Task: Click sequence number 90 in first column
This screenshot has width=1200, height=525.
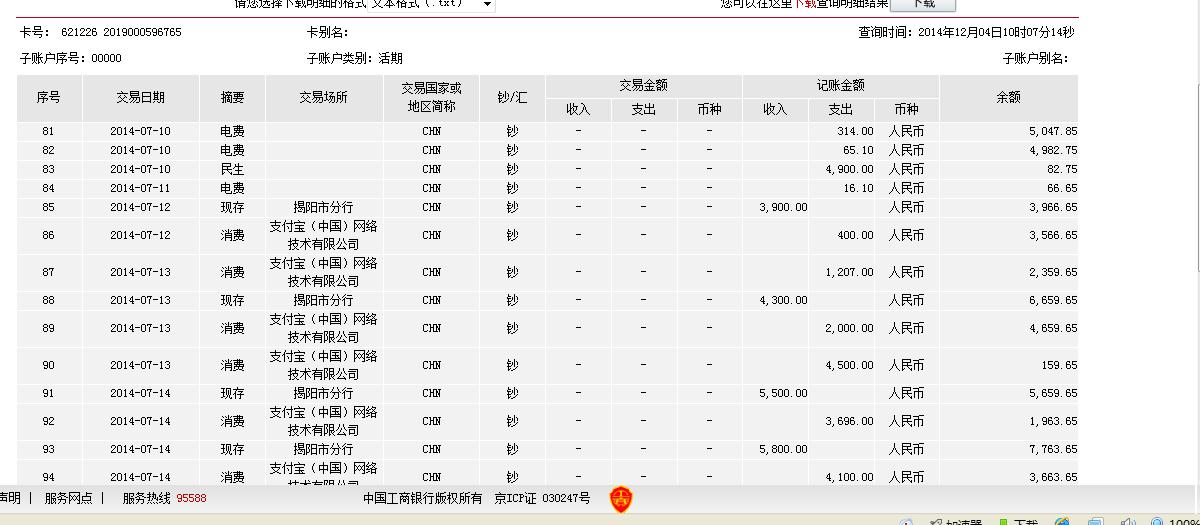Action: coord(48,365)
